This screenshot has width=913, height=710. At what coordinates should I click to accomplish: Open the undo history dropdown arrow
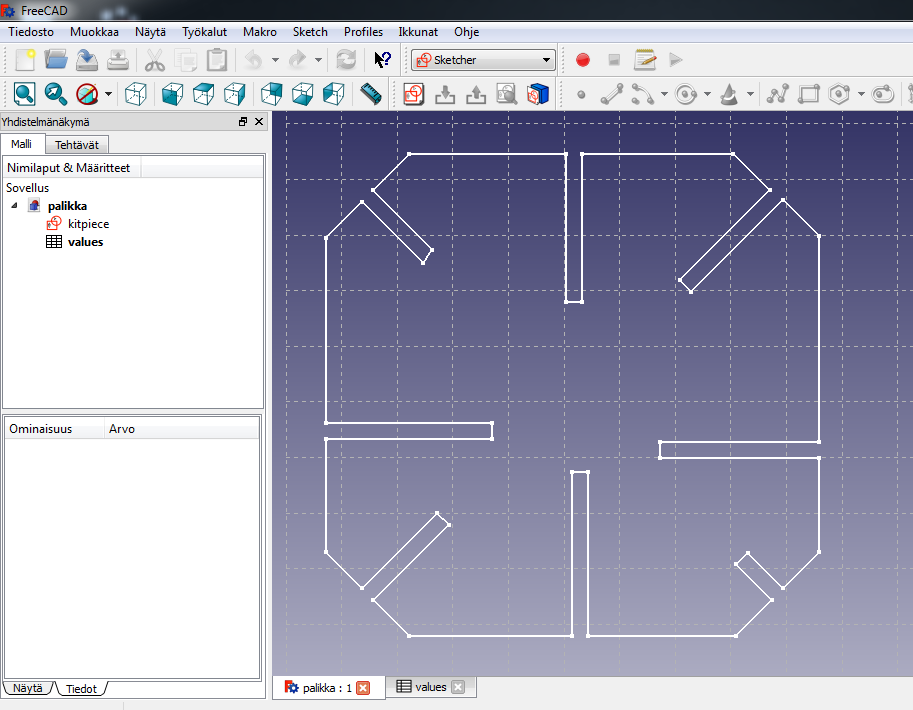(275, 60)
